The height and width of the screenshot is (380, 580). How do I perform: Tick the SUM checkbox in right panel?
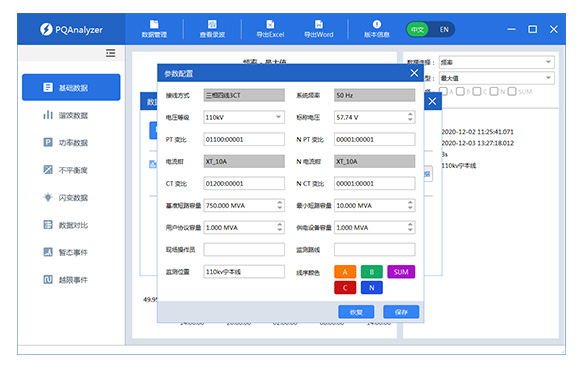(512, 91)
